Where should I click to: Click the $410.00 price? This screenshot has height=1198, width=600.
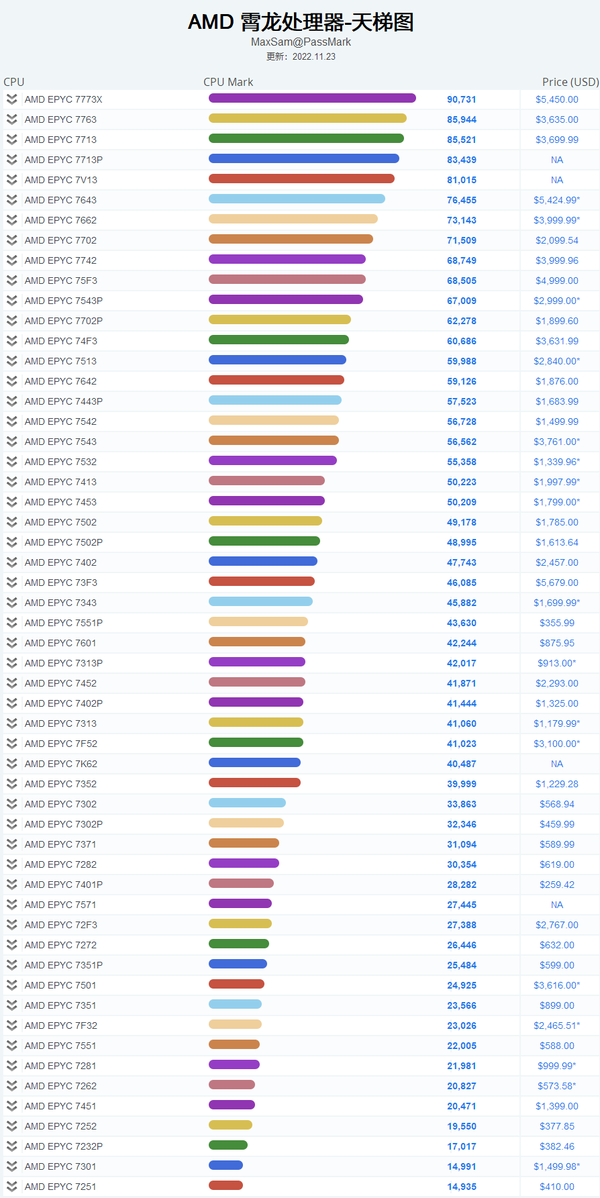[556, 1187]
